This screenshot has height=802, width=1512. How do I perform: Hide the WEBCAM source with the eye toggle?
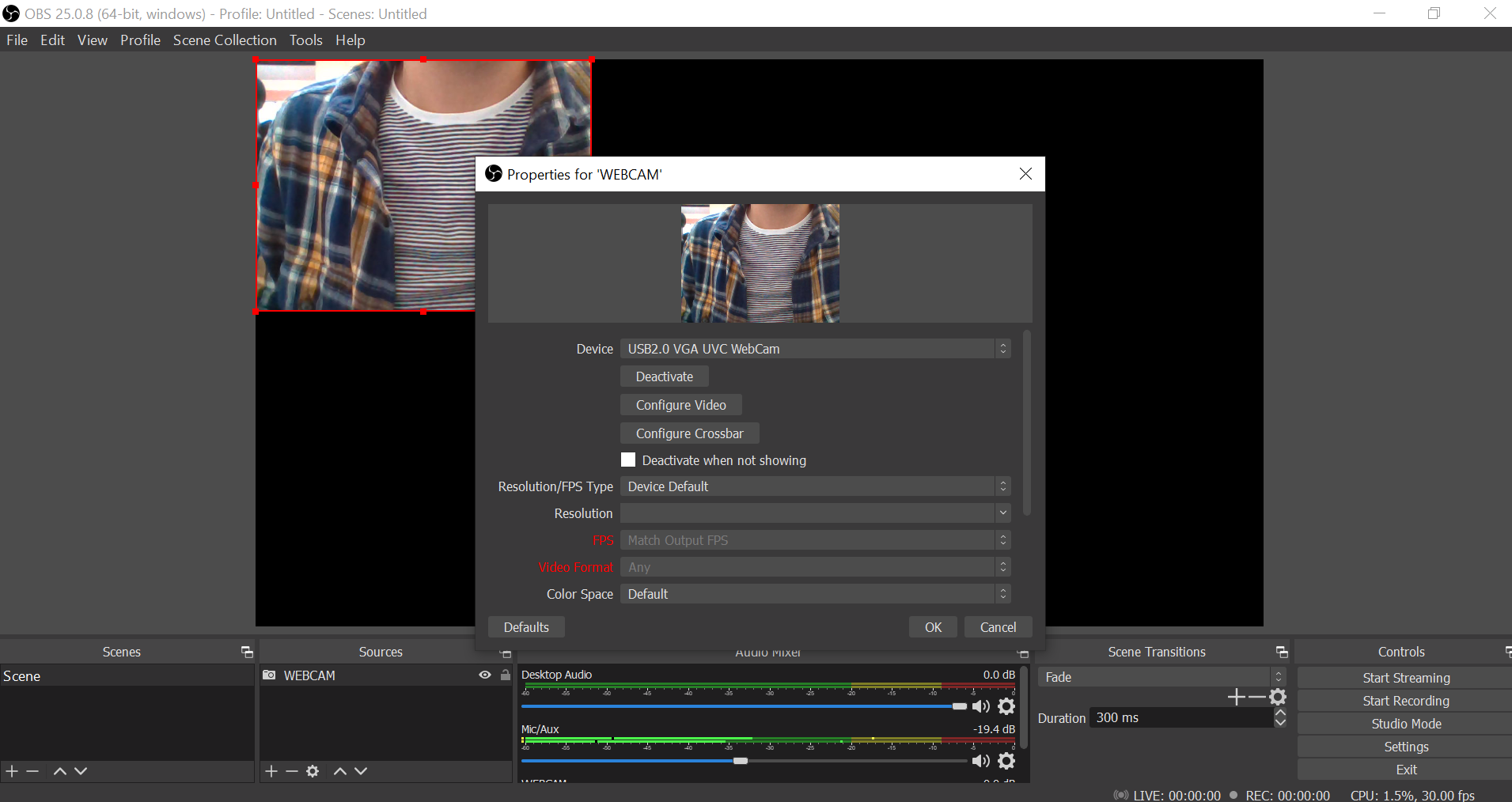[x=484, y=675]
